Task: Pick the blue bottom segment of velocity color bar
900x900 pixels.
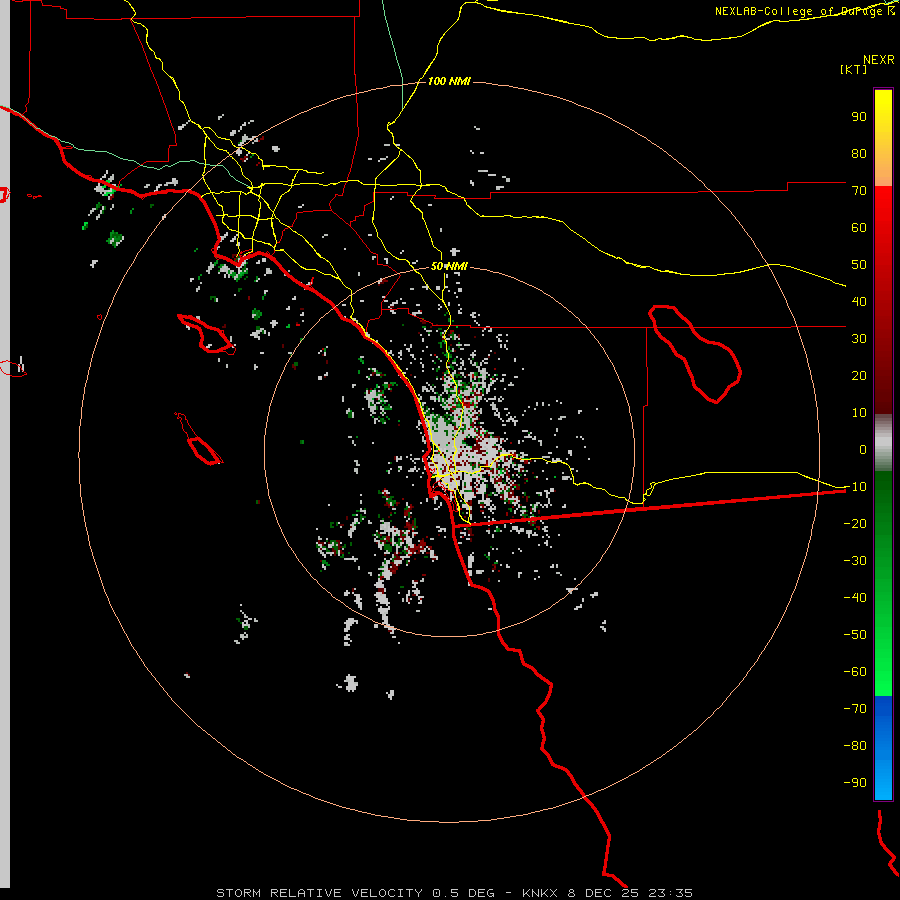Action: click(x=883, y=748)
